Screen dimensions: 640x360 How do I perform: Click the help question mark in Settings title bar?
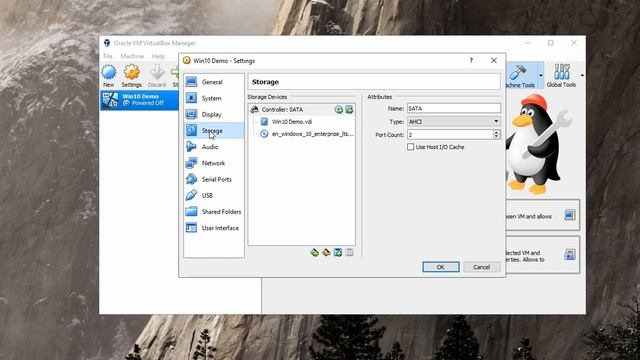click(x=471, y=60)
